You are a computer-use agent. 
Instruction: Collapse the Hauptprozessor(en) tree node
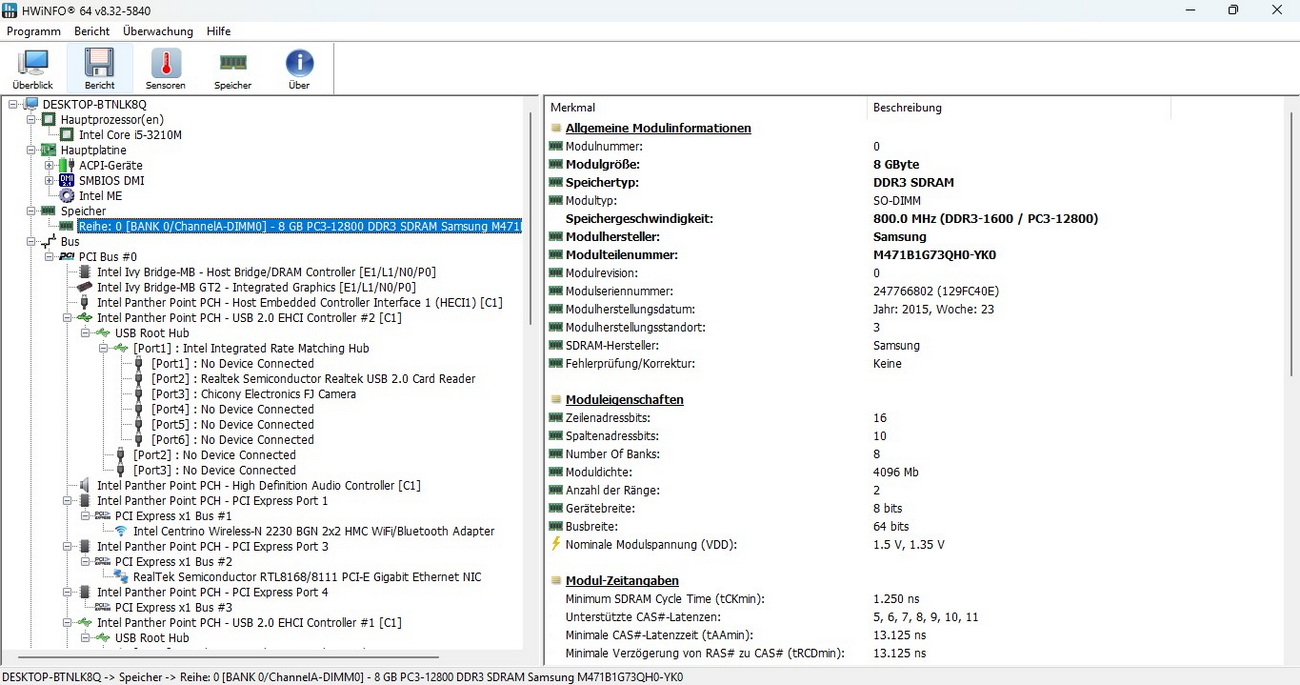pyautogui.click(x=32, y=119)
